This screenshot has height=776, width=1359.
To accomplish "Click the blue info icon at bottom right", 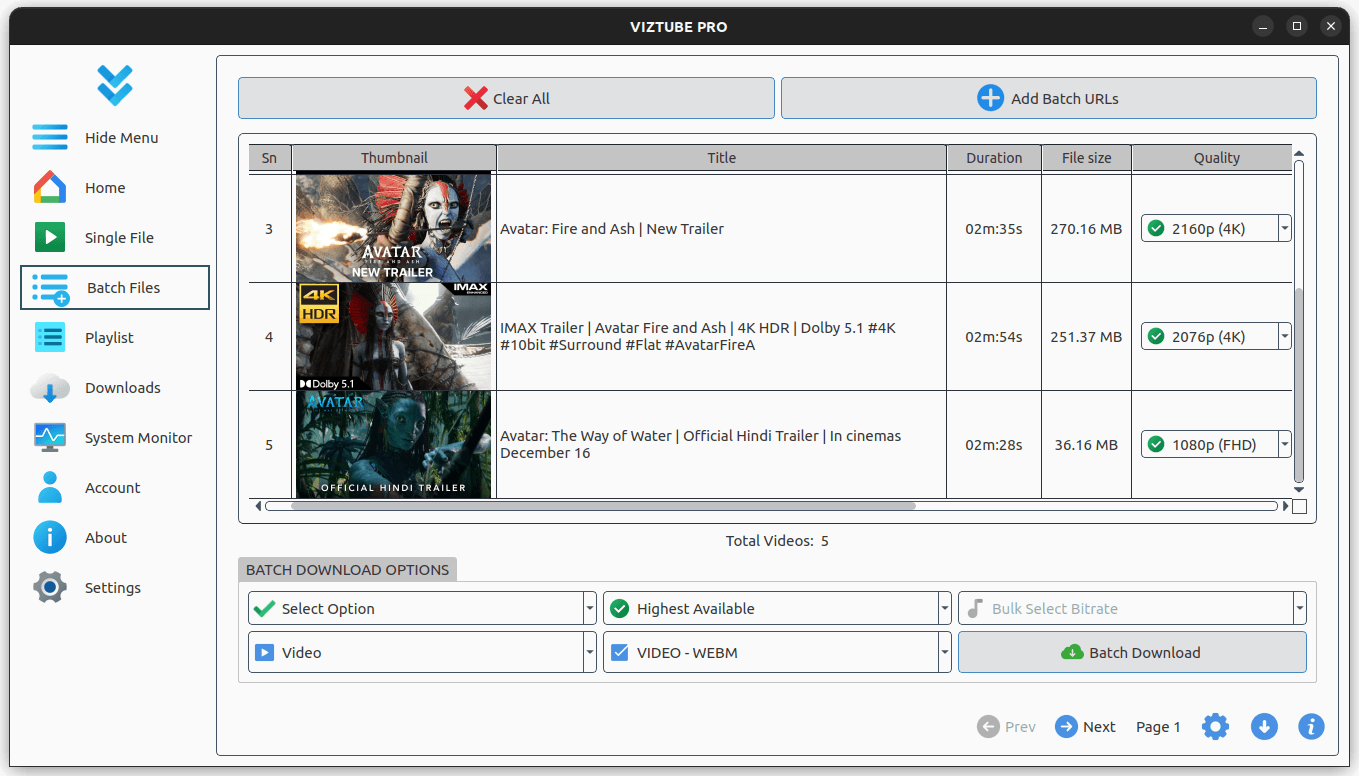I will 1311,727.
